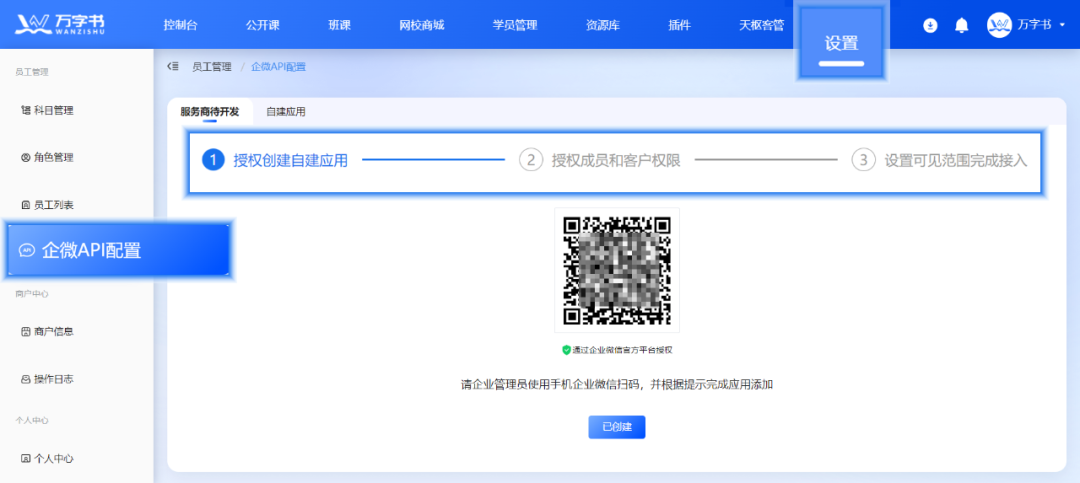Open 插件 in top navigation
The width and height of the screenshot is (1080, 483).
click(679, 25)
